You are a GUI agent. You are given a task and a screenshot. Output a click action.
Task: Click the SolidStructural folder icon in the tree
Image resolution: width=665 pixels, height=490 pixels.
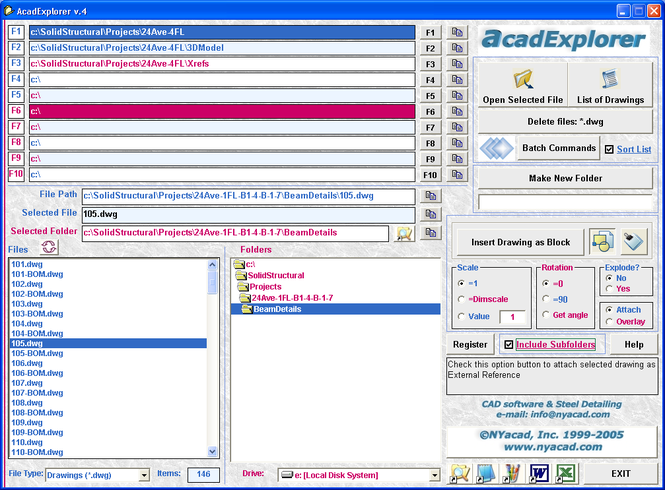[241, 275]
